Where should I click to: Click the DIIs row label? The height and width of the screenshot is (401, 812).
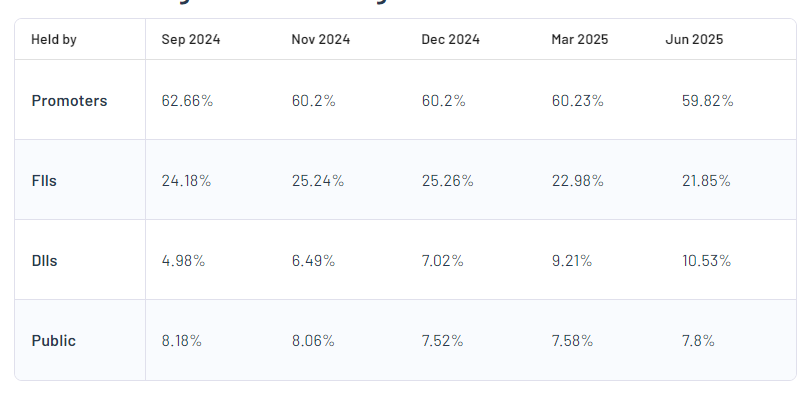click(45, 261)
